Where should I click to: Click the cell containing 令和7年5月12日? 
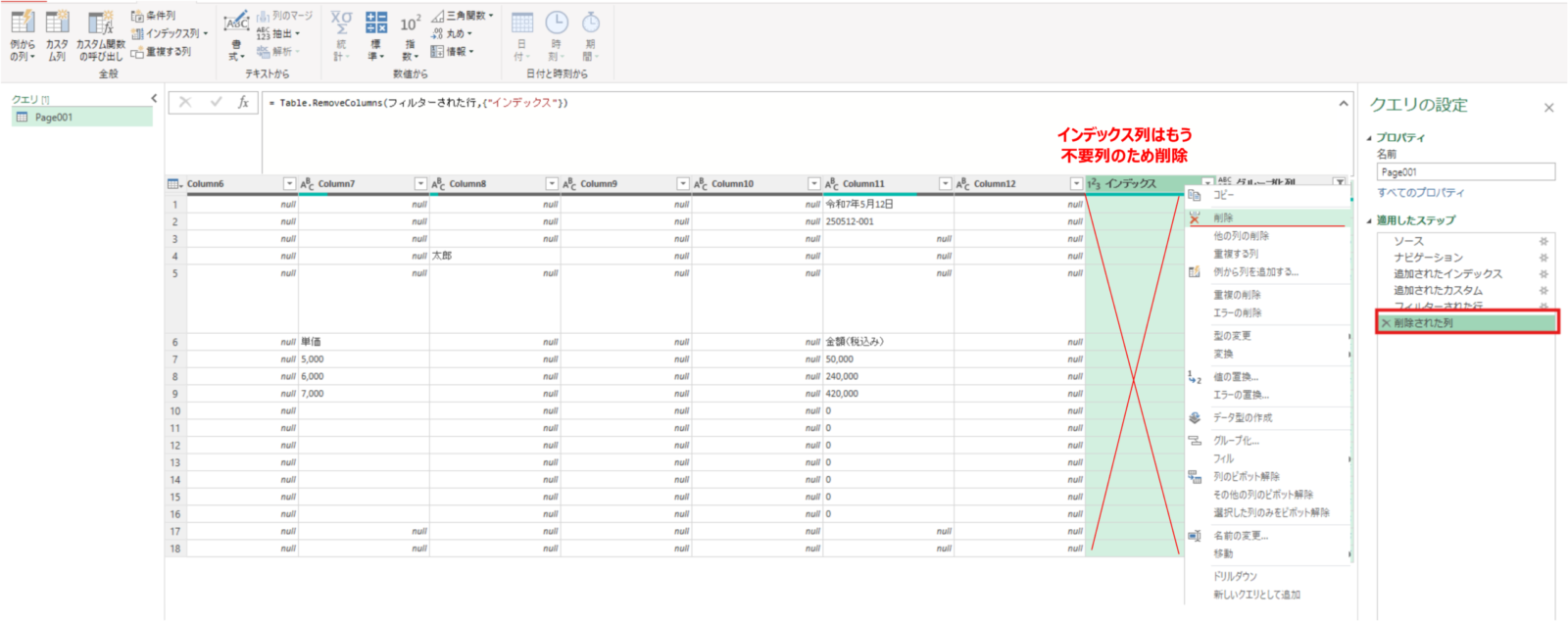coord(888,205)
